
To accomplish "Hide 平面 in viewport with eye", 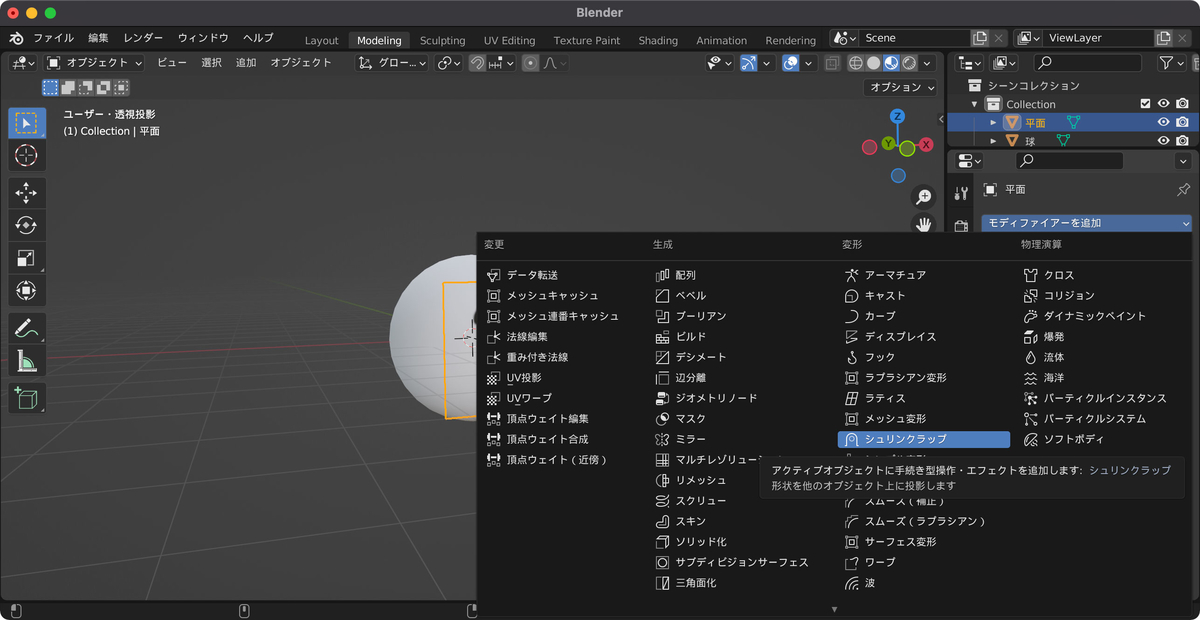I will [1163, 122].
